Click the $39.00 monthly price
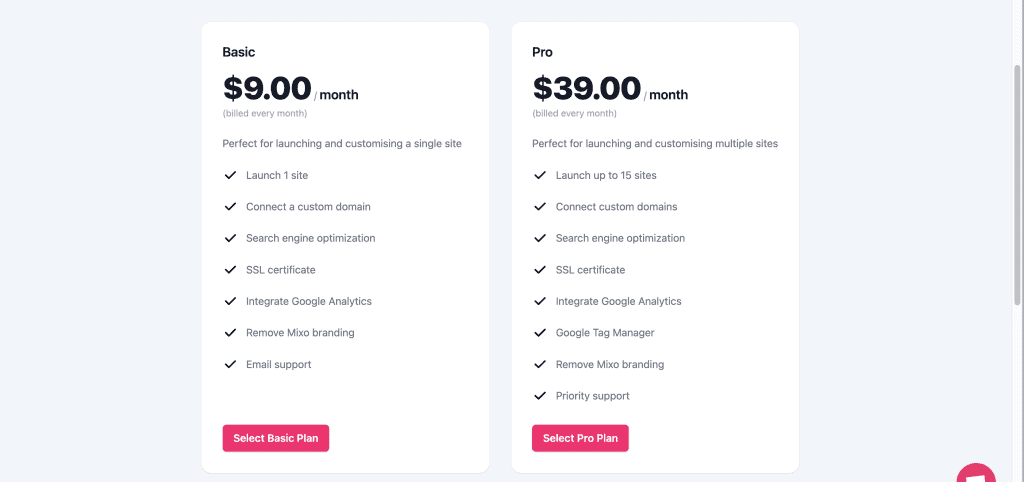This screenshot has width=1024, height=482. (586, 89)
